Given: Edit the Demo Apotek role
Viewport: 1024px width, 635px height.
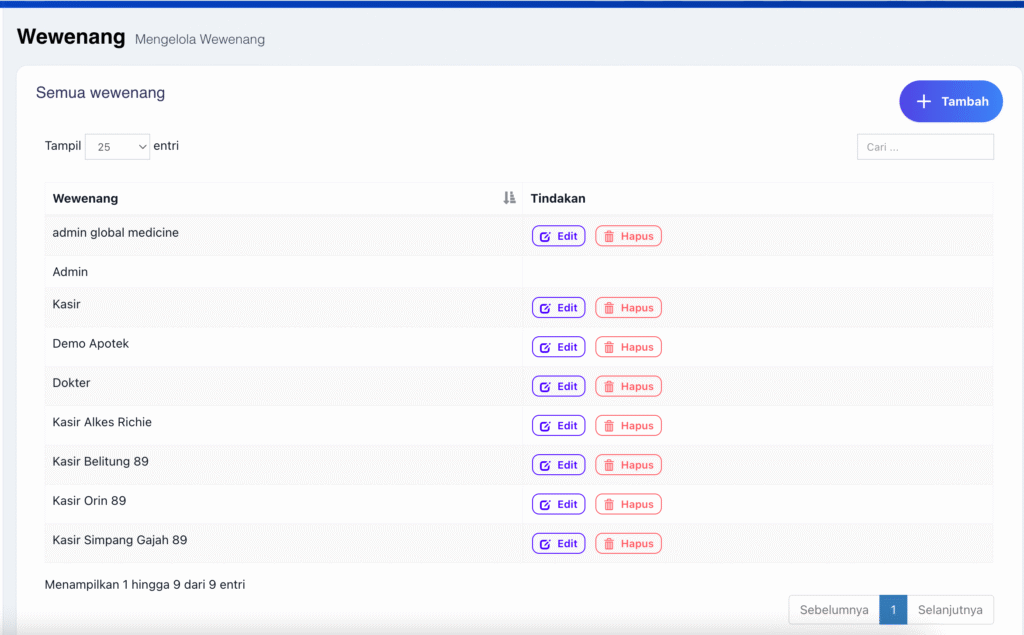Looking at the screenshot, I should 558,348.
